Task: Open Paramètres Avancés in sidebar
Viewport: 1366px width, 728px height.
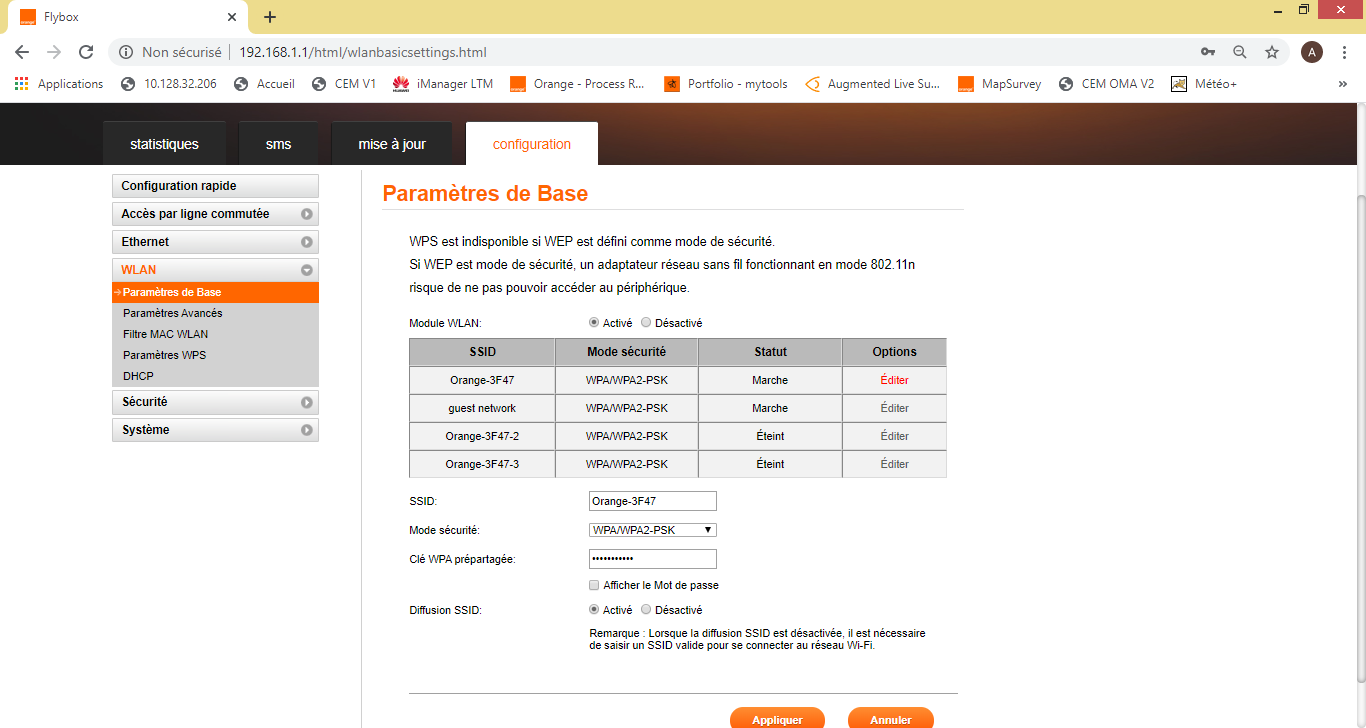Action: 173,313
